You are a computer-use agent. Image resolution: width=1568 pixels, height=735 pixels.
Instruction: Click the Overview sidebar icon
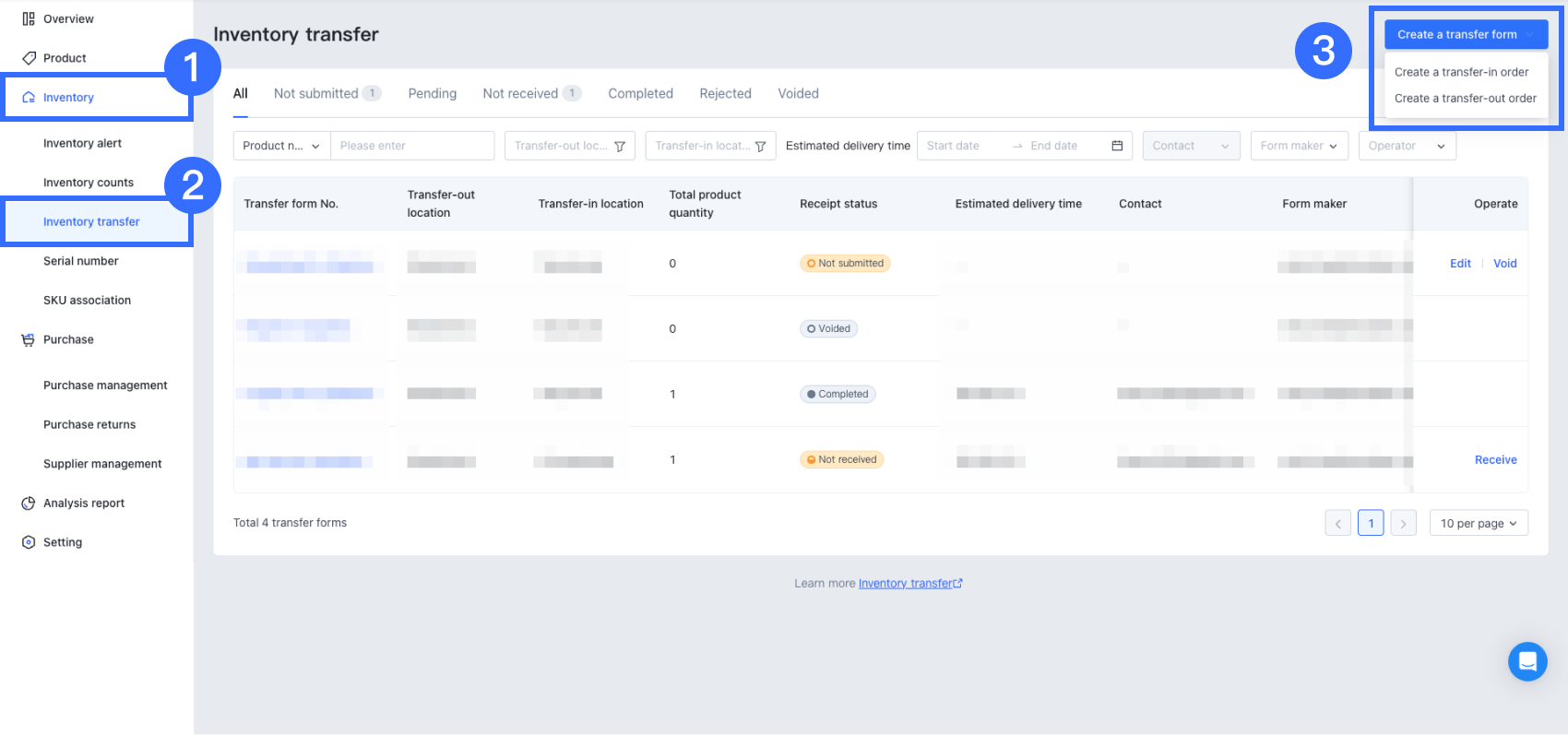click(29, 18)
